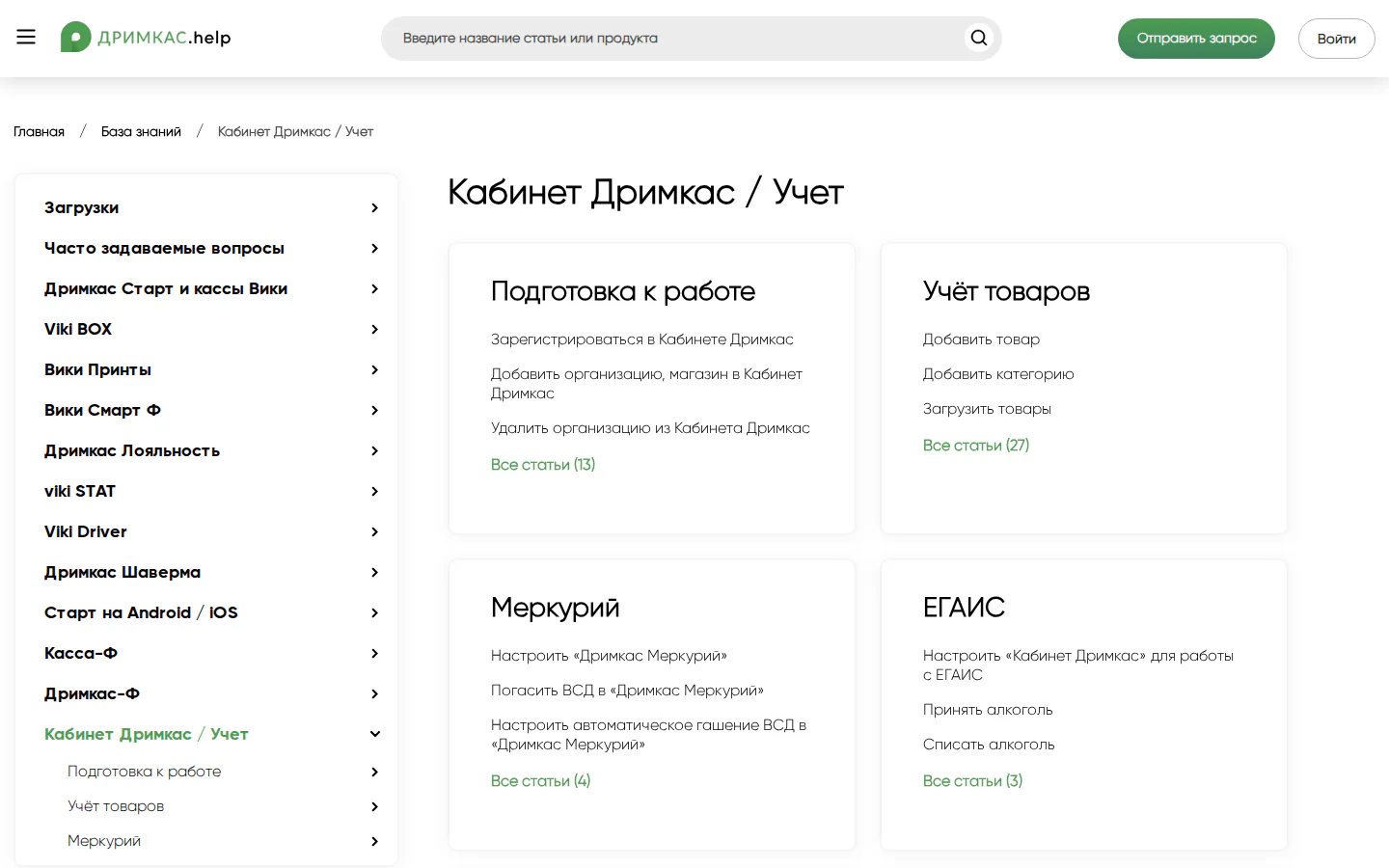Open Viki Driver sidebar item
Viewport: 1389px width, 868px height.
click(86, 531)
